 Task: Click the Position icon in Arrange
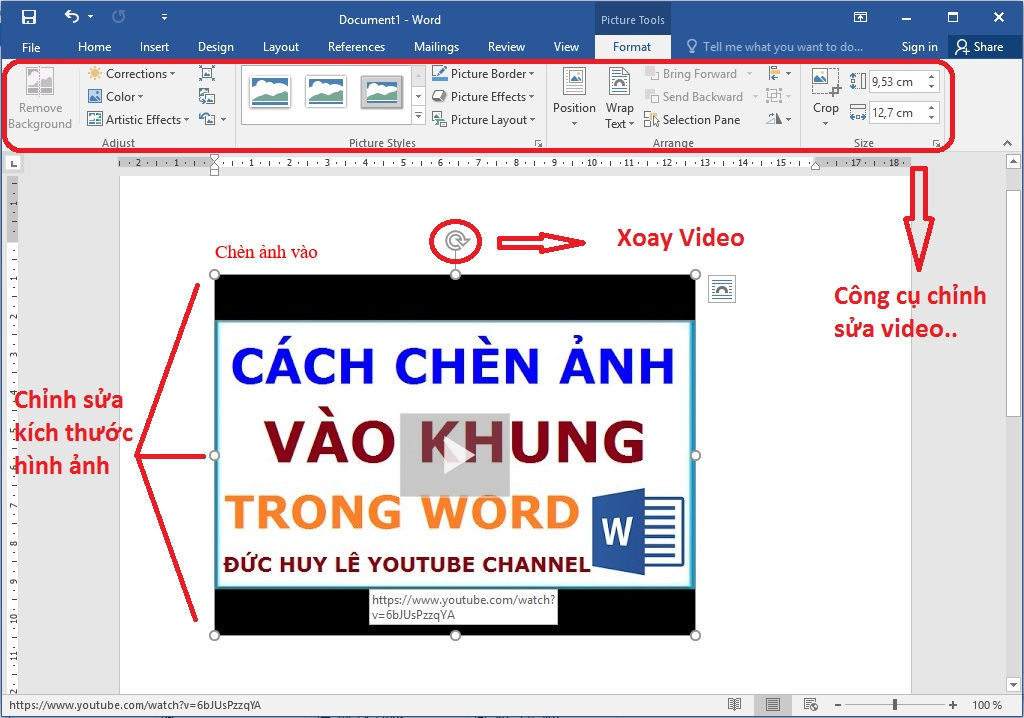tap(574, 82)
